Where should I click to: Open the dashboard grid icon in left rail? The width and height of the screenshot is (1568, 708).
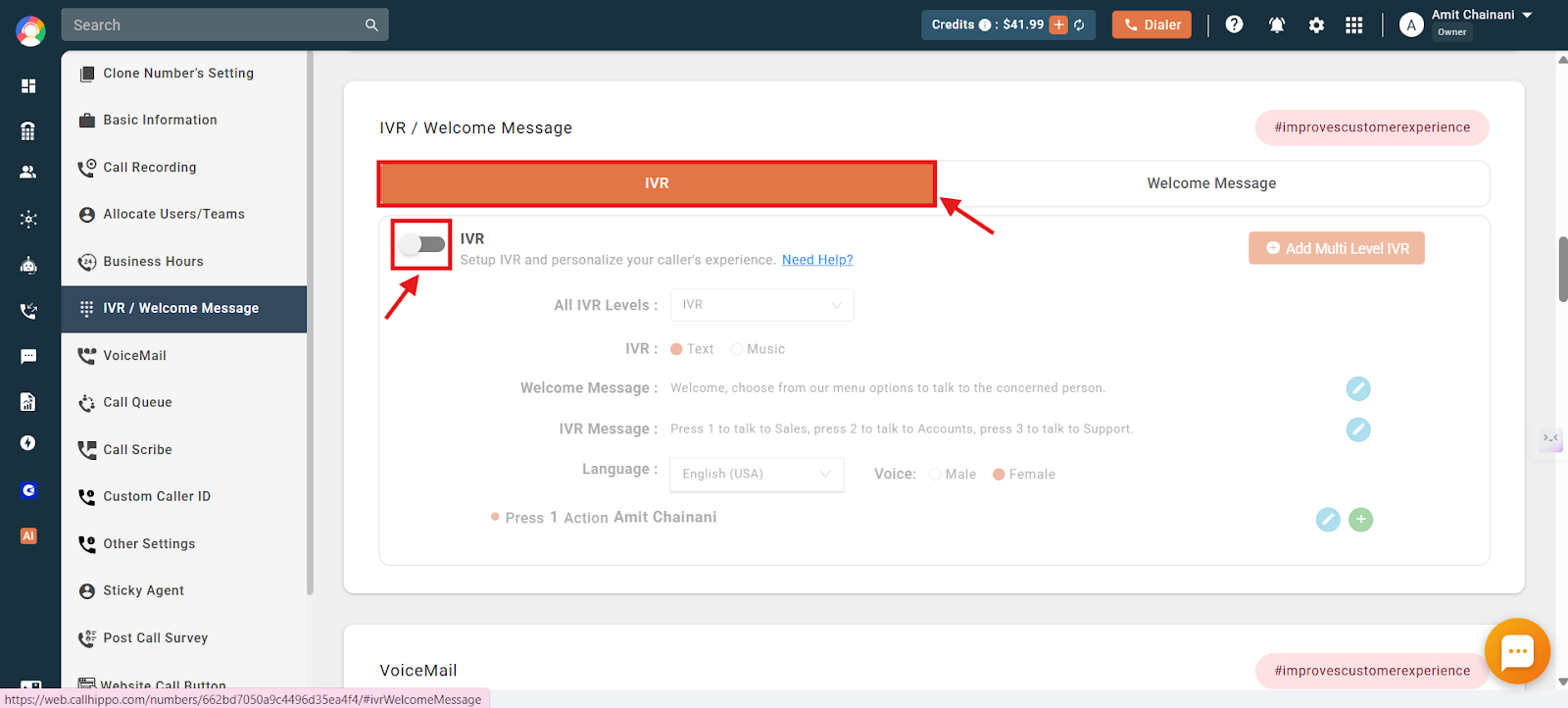tap(28, 86)
